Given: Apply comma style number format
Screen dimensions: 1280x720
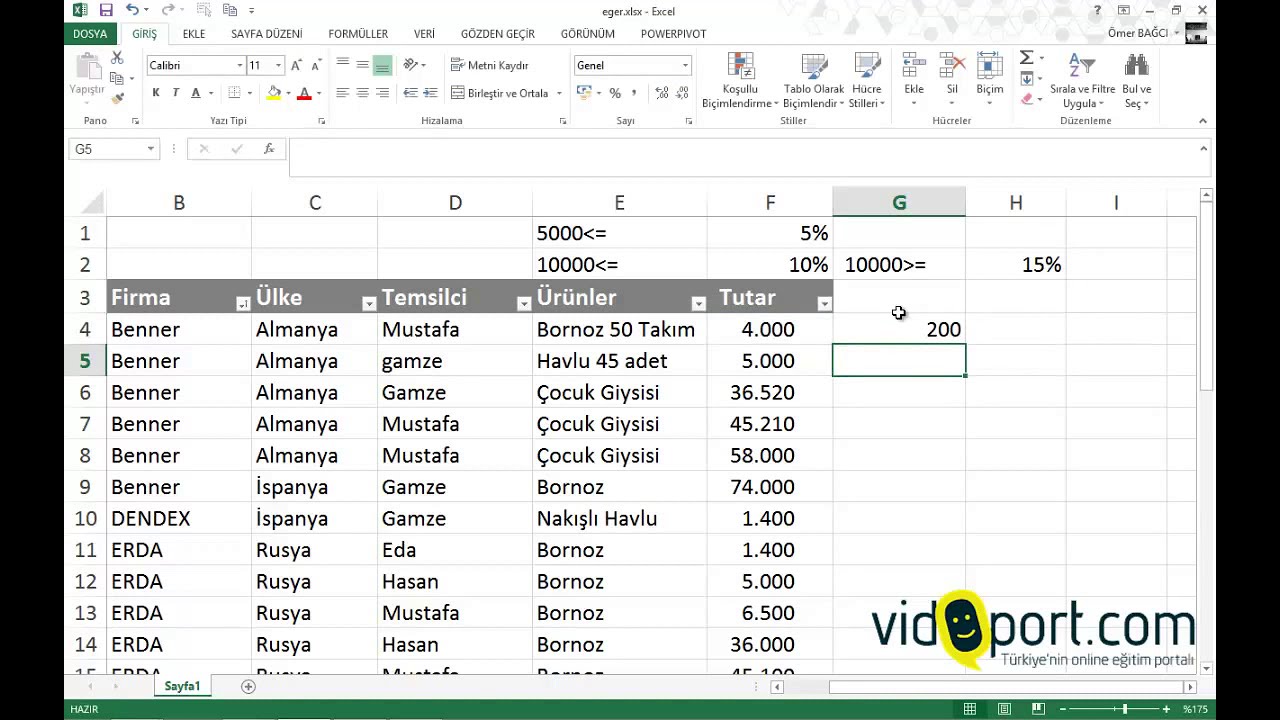Looking at the screenshot, I should point(634,93).
